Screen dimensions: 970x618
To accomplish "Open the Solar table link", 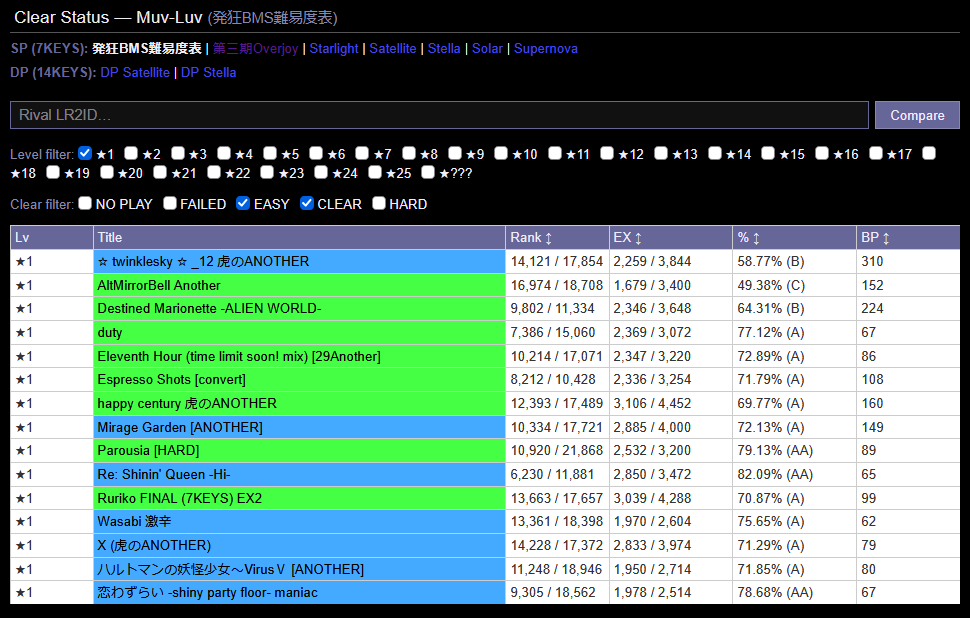I will click(x=487, y=48).
